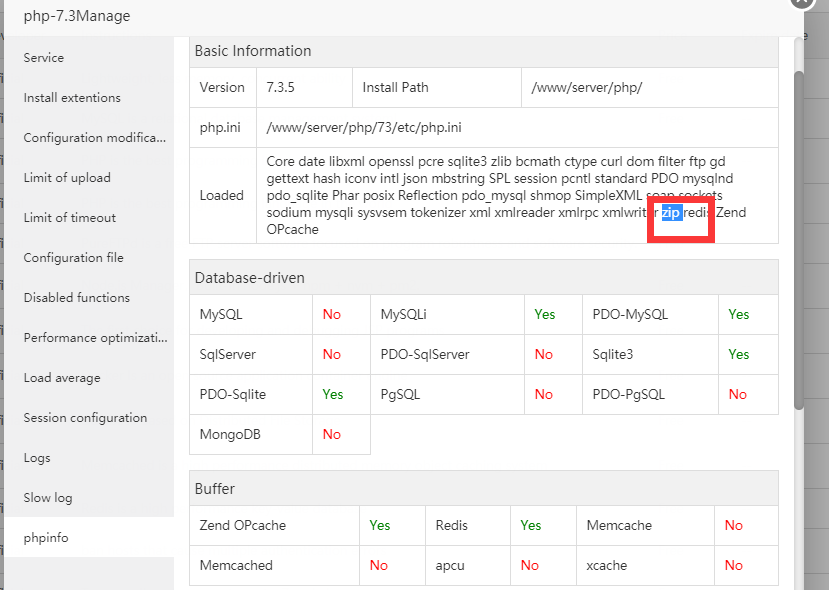Screen dimensions: 829x590
Task: Click the Basic Information section header
Action: (253, 51)
